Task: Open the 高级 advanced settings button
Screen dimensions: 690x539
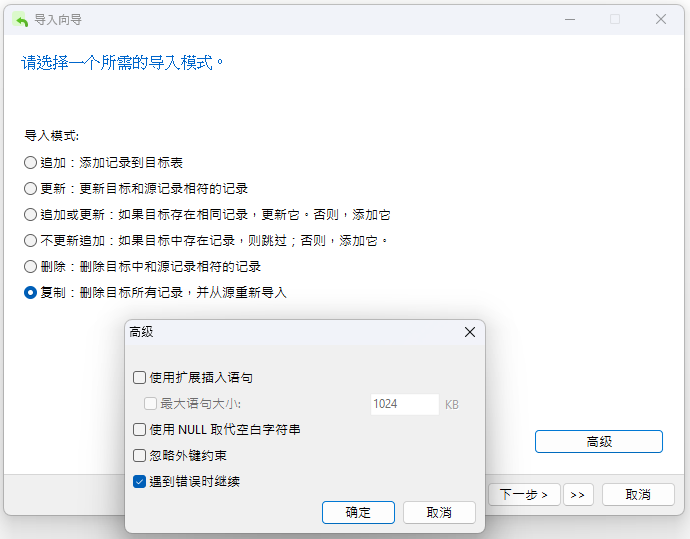Action: pyautogui.click(x=598, y=441)
